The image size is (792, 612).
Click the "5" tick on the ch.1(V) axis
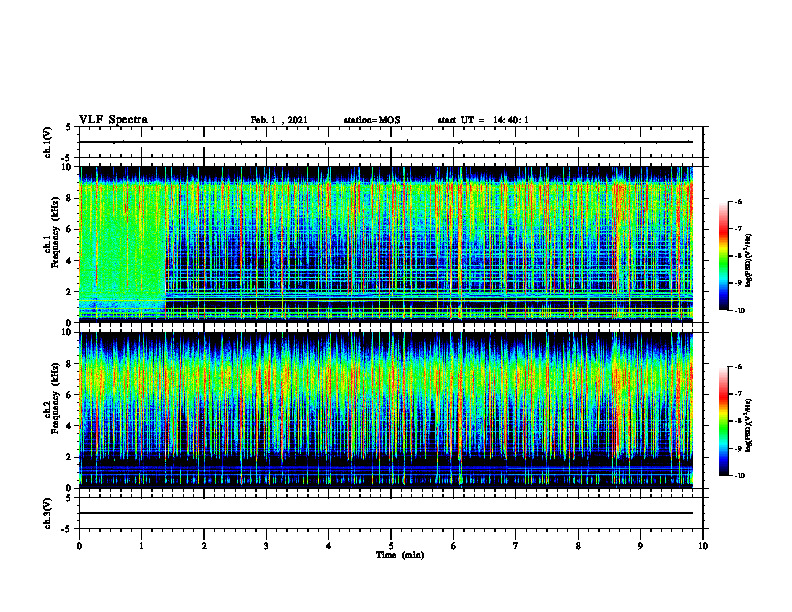(x=68, y=128)
